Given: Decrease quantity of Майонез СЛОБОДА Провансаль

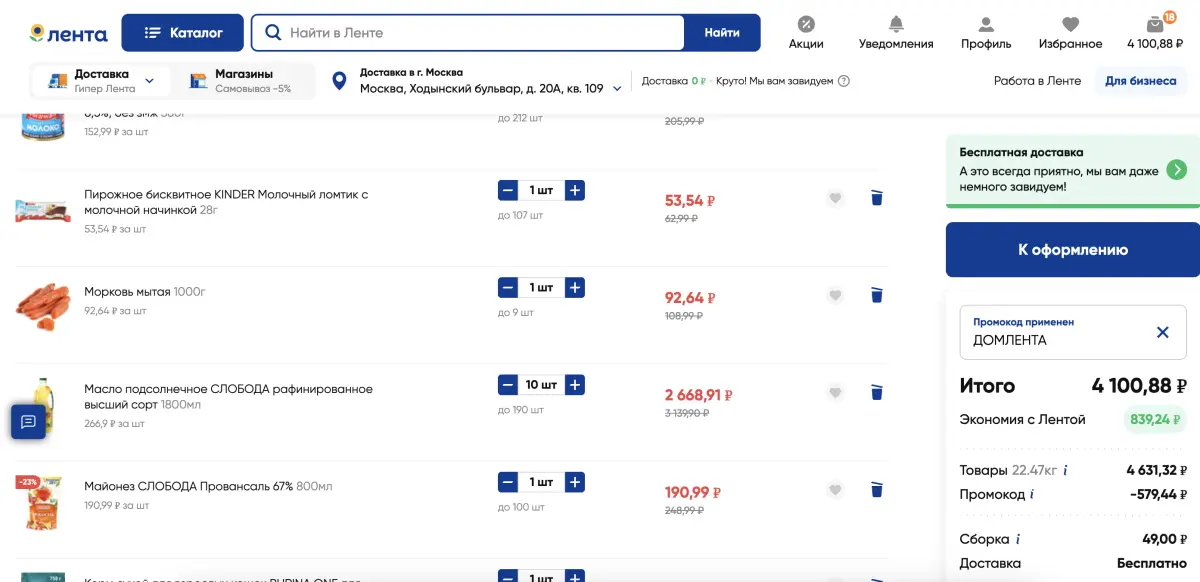Looking at the screenshot, I should [x=508, y=482].
